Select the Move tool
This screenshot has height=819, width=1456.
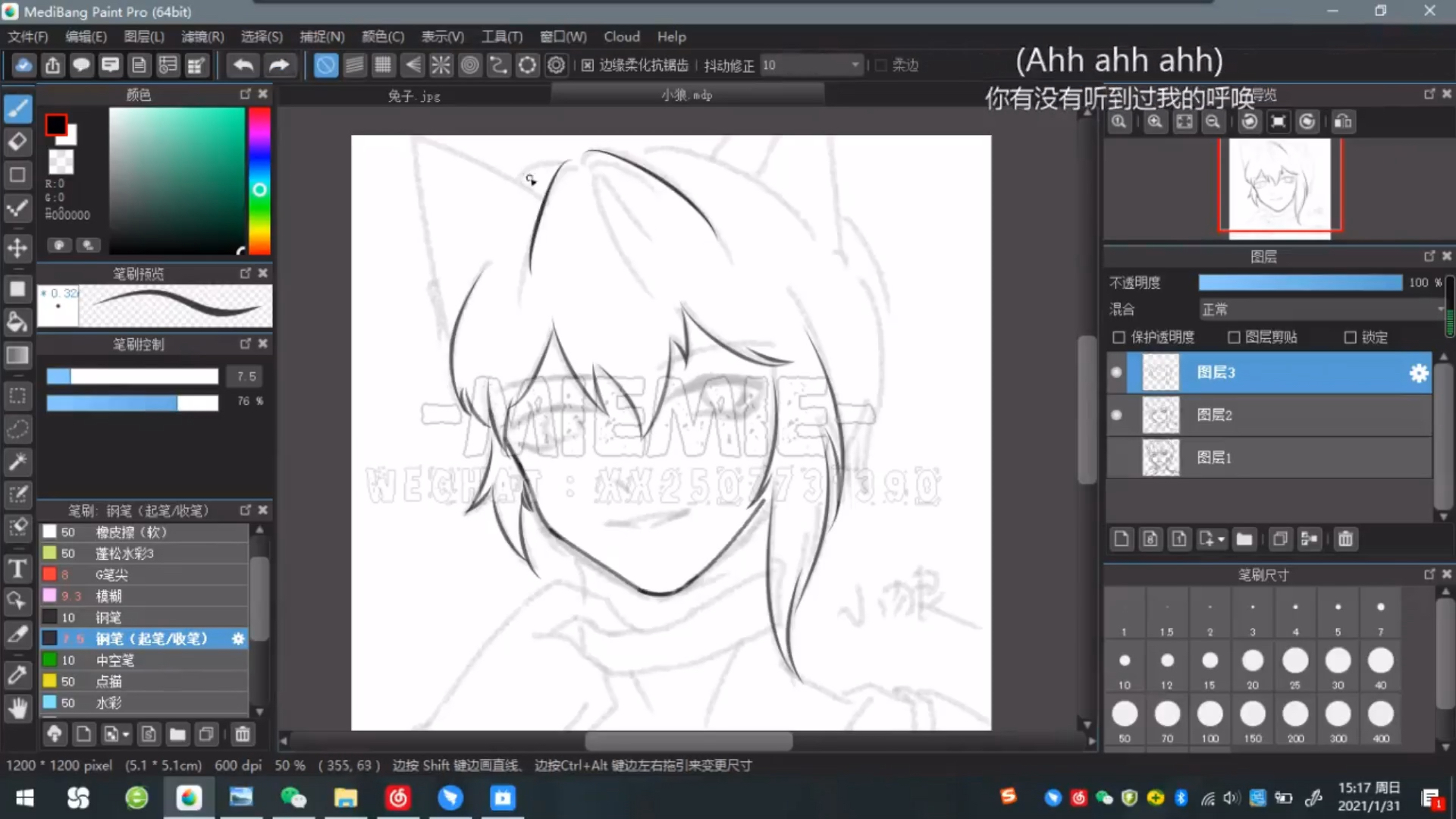click(x=17, y=248)
